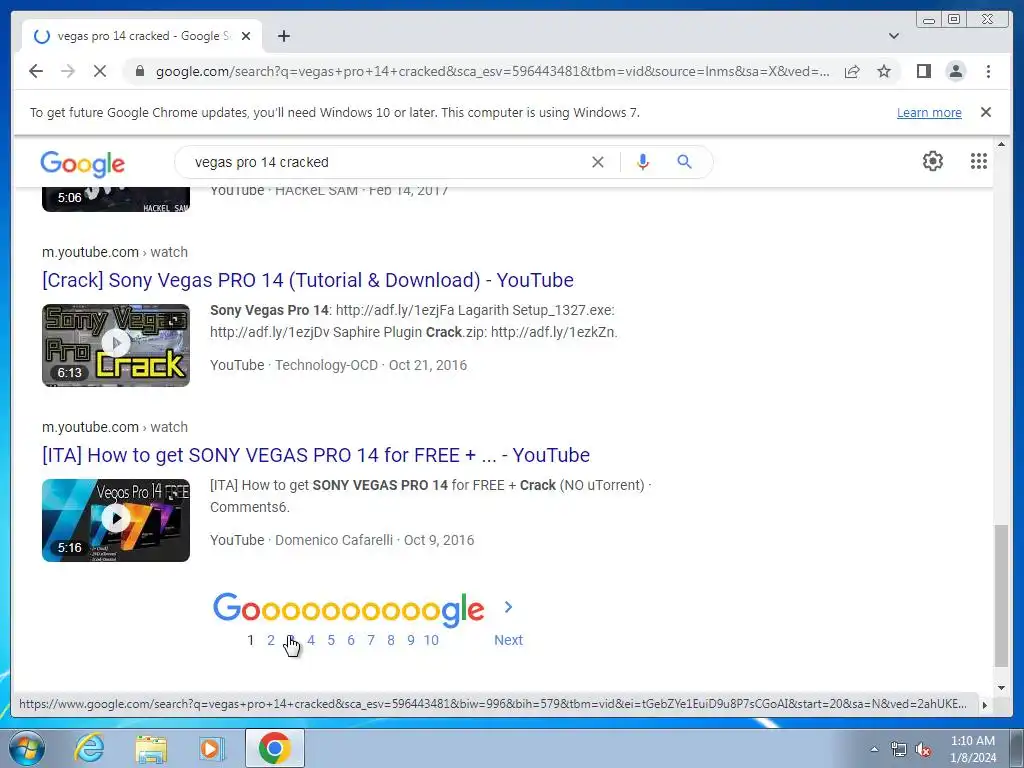Open the Google apps grid

(x=978, y=161)
